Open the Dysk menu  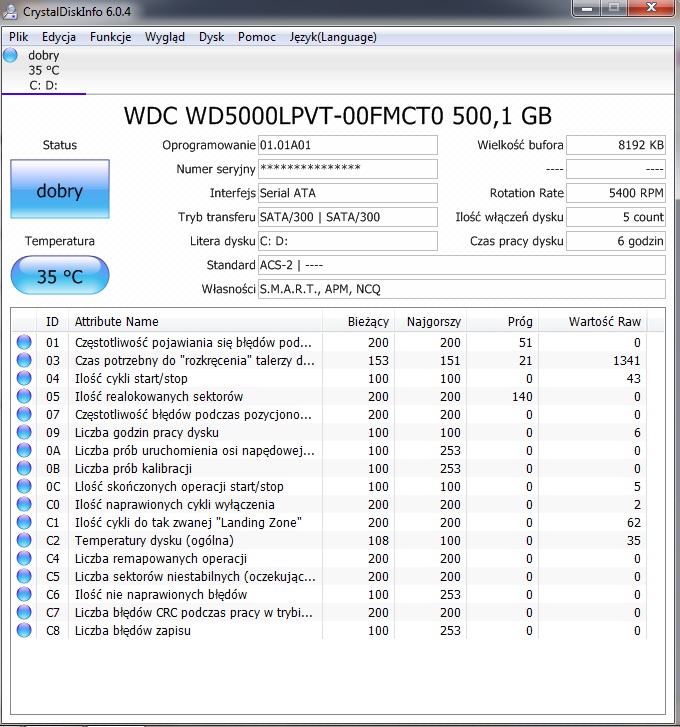(211, 37)
